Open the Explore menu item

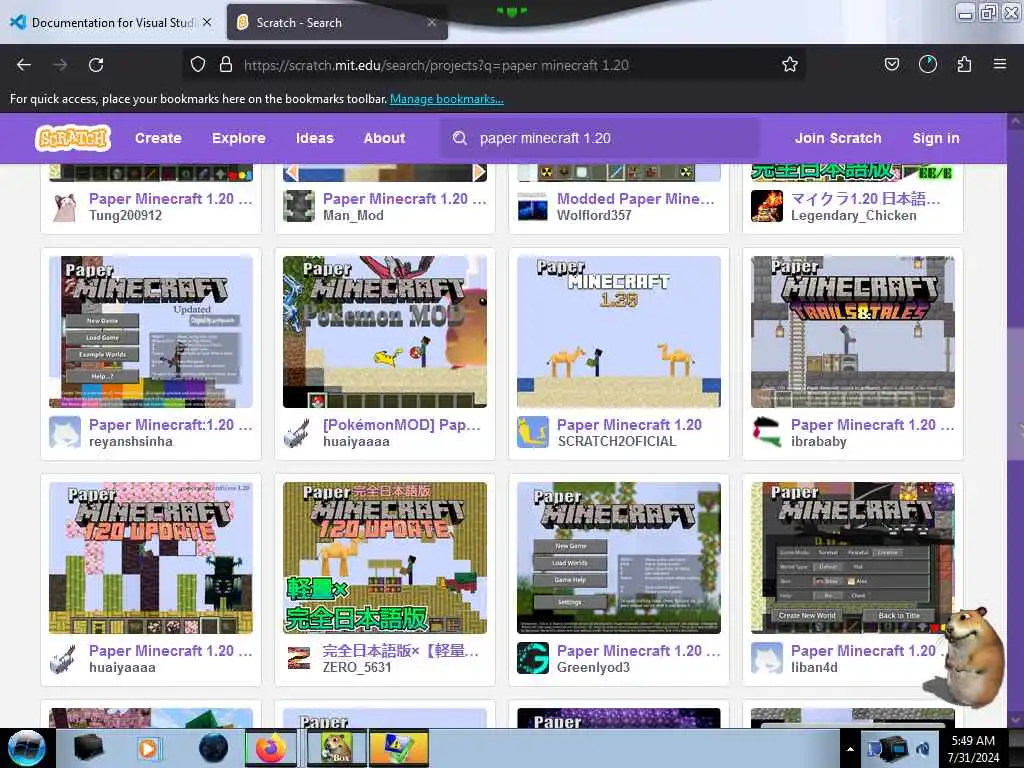pyautogui.click(x=238, y=138)
